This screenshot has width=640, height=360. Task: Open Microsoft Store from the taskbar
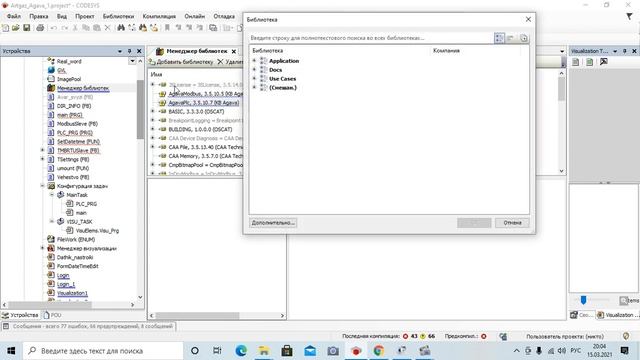(x=287, y=351)
